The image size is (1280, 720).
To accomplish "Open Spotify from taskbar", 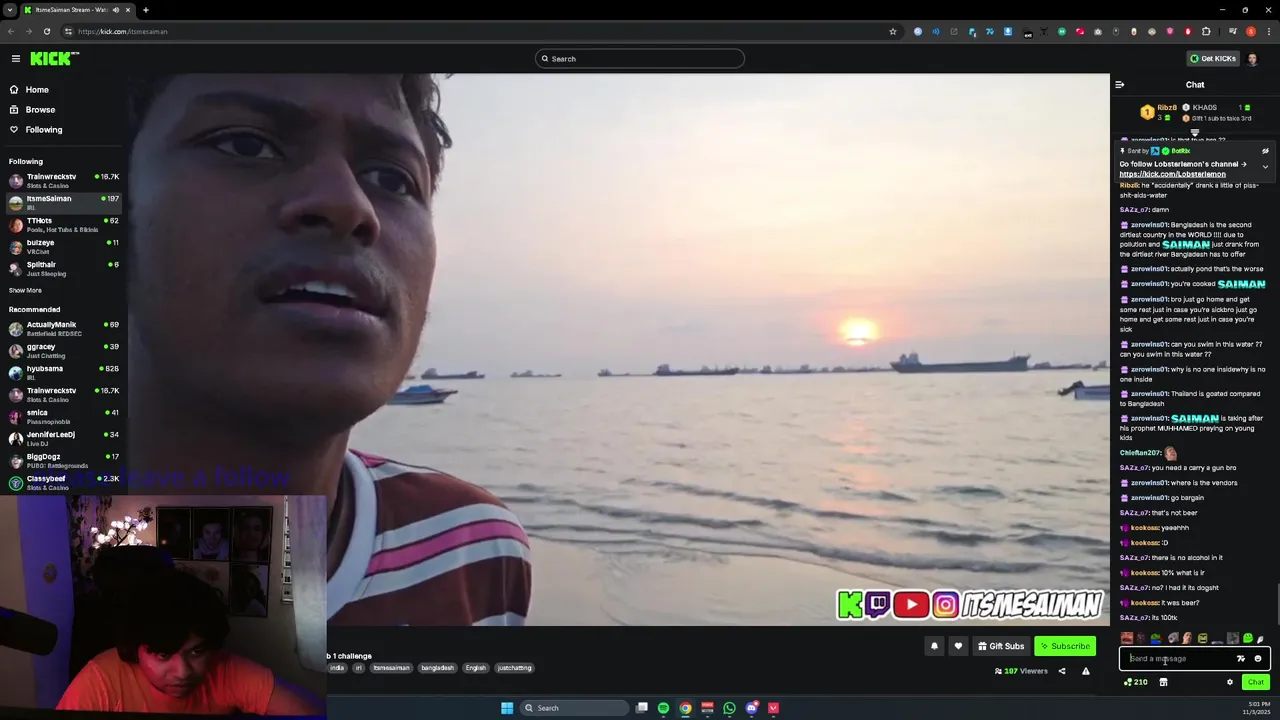I will click(663, 708).
